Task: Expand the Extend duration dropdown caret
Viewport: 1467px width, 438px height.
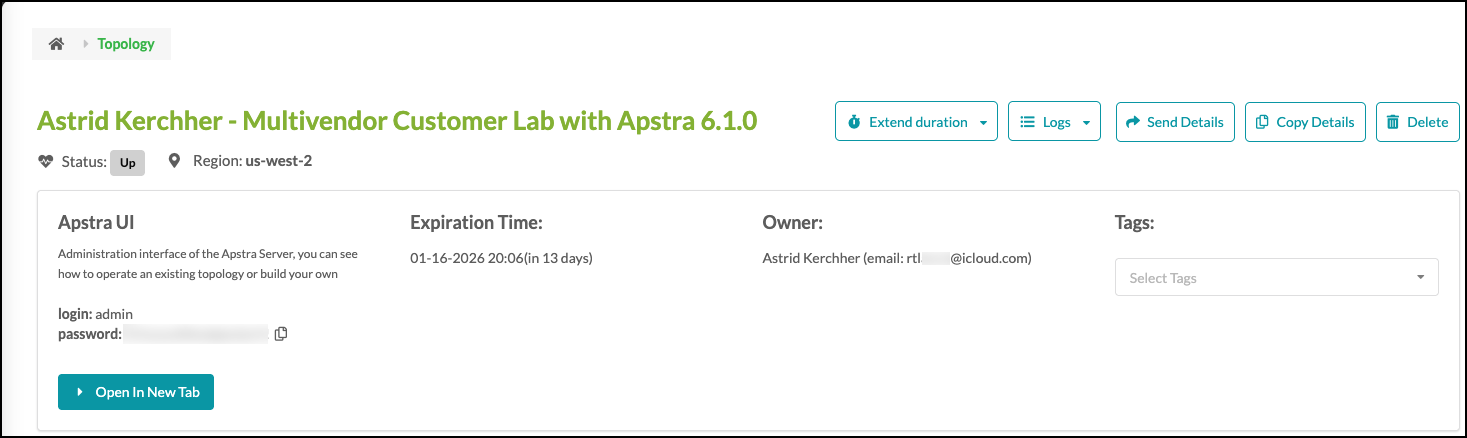Action: 983,123
